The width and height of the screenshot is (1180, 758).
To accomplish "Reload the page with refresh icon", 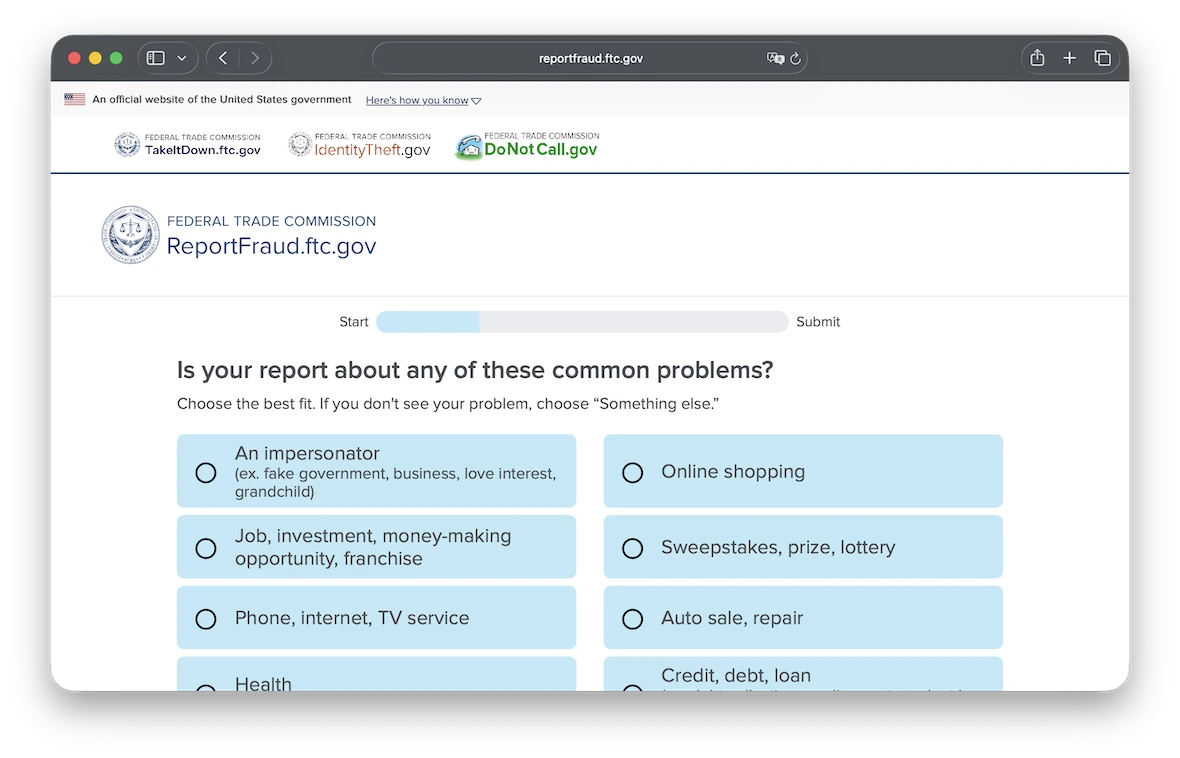I will pos(795,58).
